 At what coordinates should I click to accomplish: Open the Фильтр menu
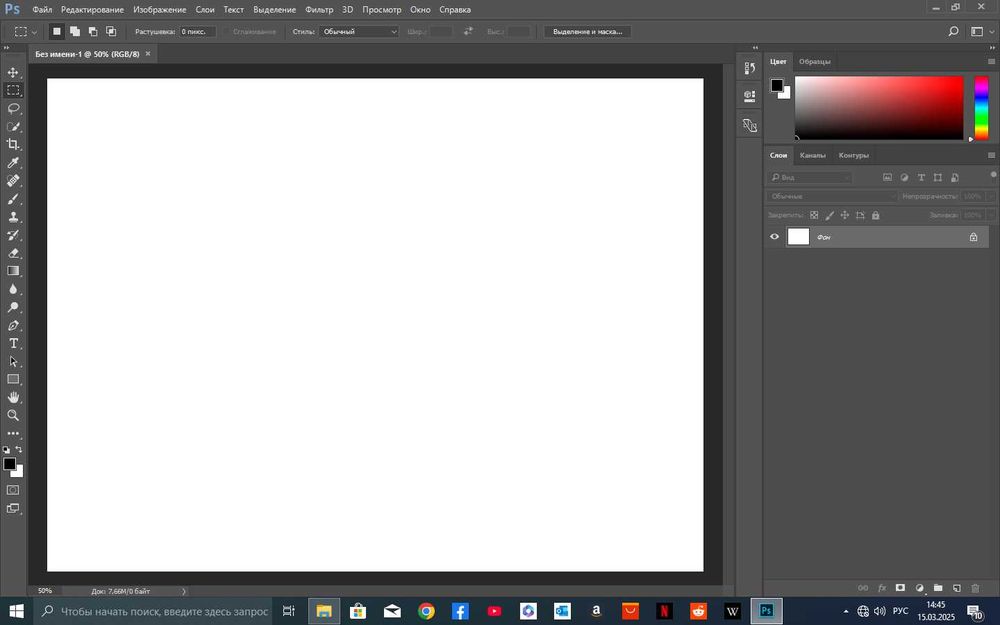[x=319, y=9]
